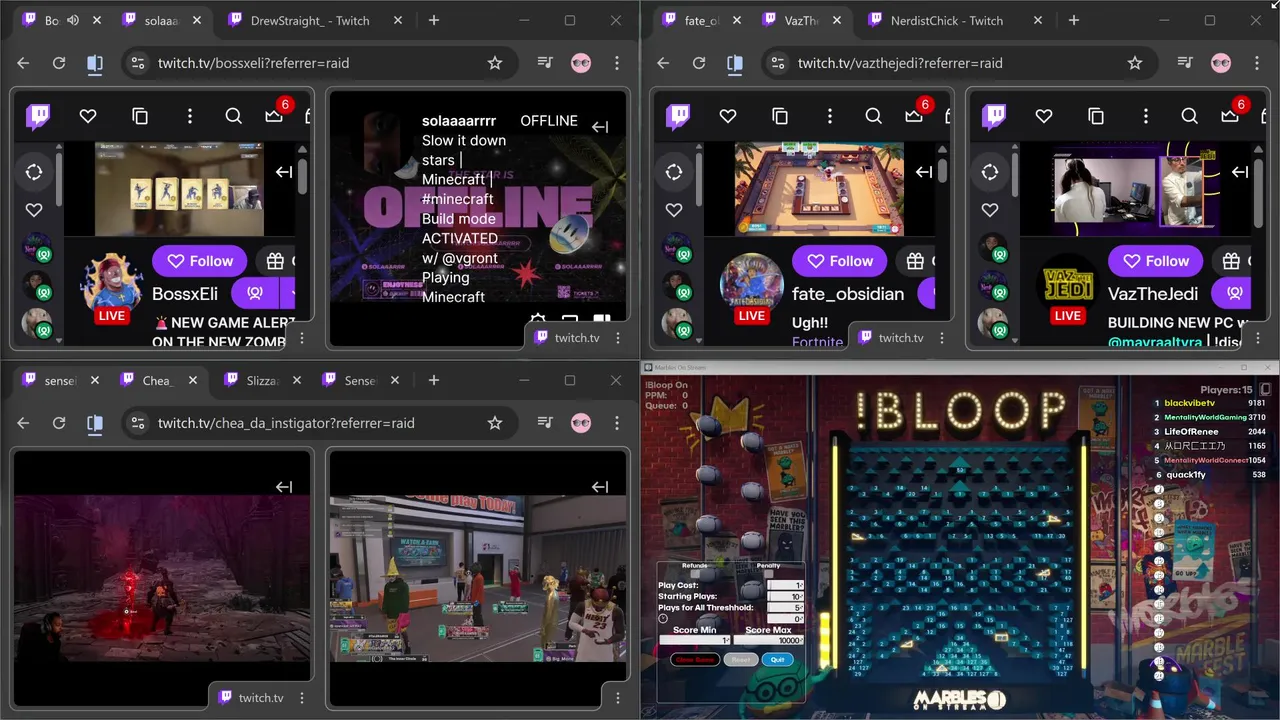This screenshot has height=720, width=1280.
Task: Open Following heart in fate_obsidian pane header
Action: pos(728,116)
